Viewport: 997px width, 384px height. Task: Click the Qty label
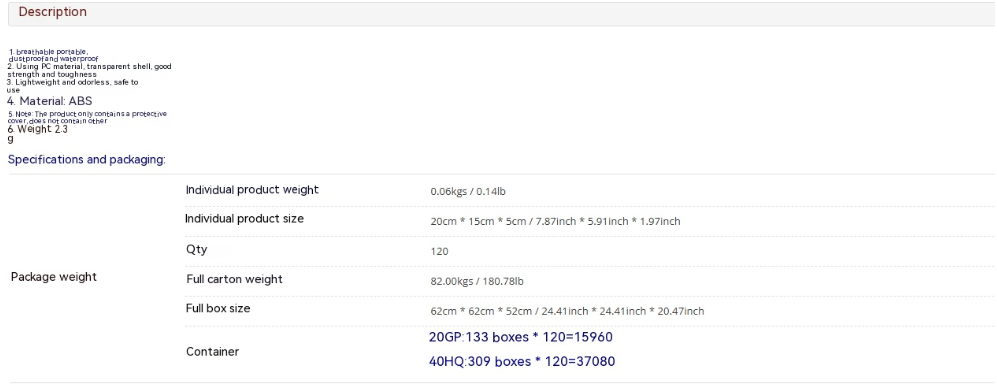tap(196, 249)
